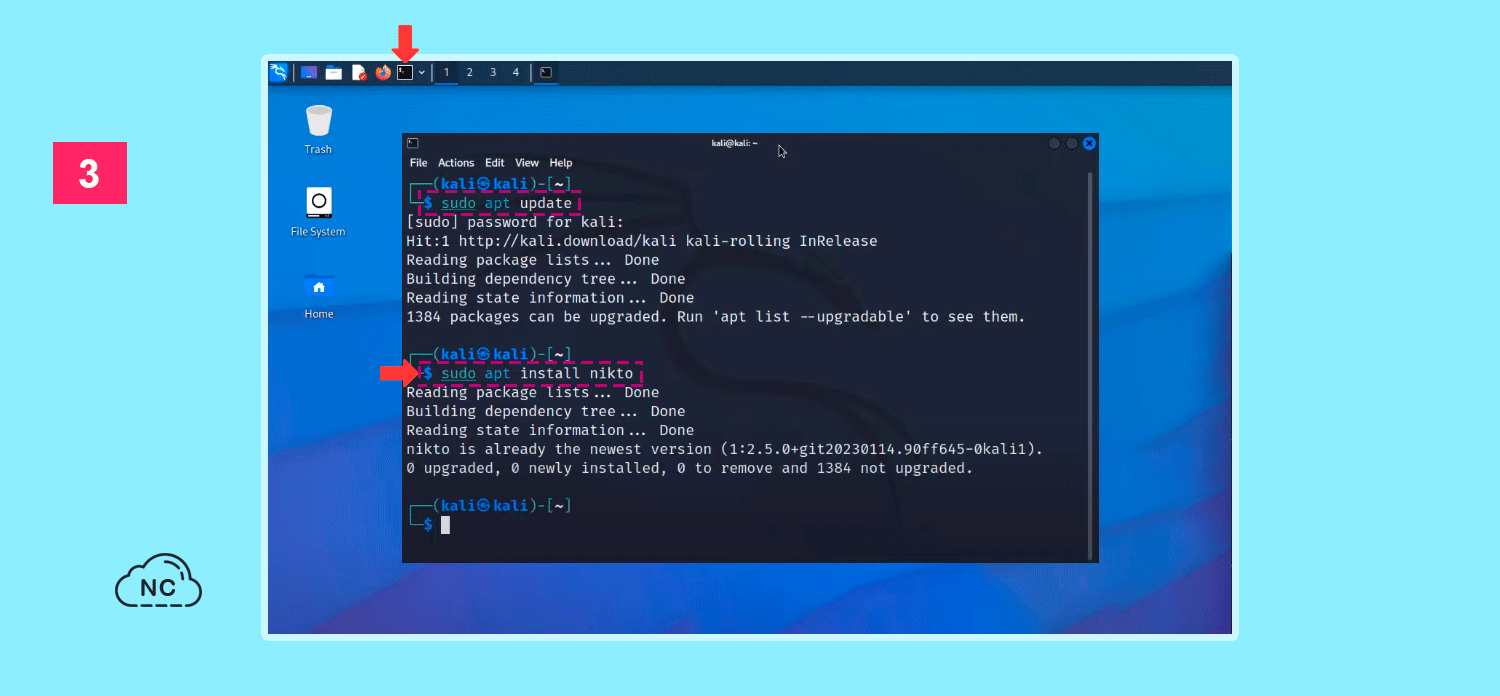Click the Show Desktop panel icon
This screenshot has width=1500, height=696.
(x=309, y=72)
